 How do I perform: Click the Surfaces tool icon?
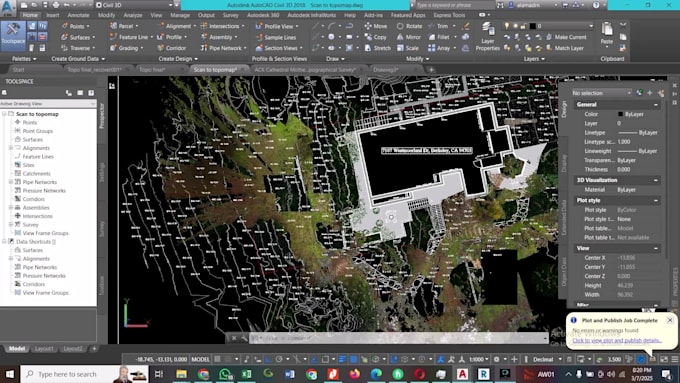coord(65,37)
